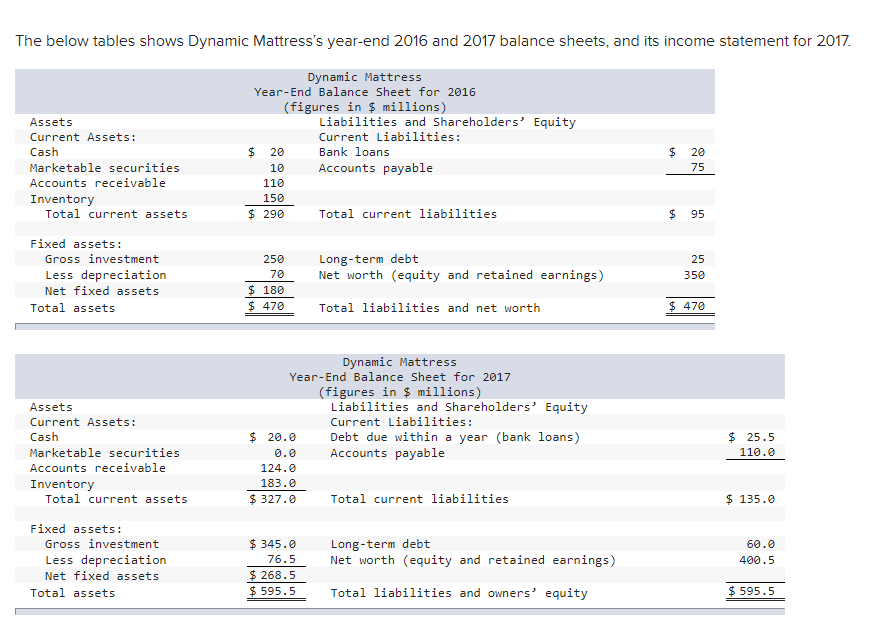Click the 2016 Bank loans value '$ 20'
891x633 pixels.
pos(687,152)
